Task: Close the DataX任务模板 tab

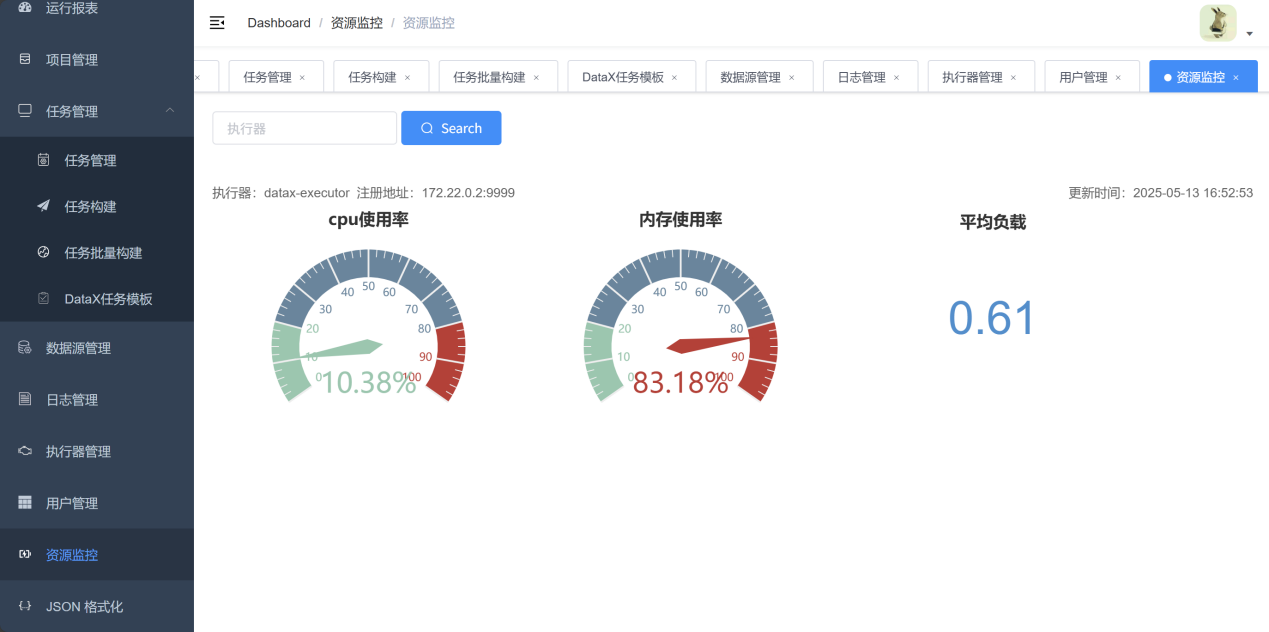Action: [675, 77]
